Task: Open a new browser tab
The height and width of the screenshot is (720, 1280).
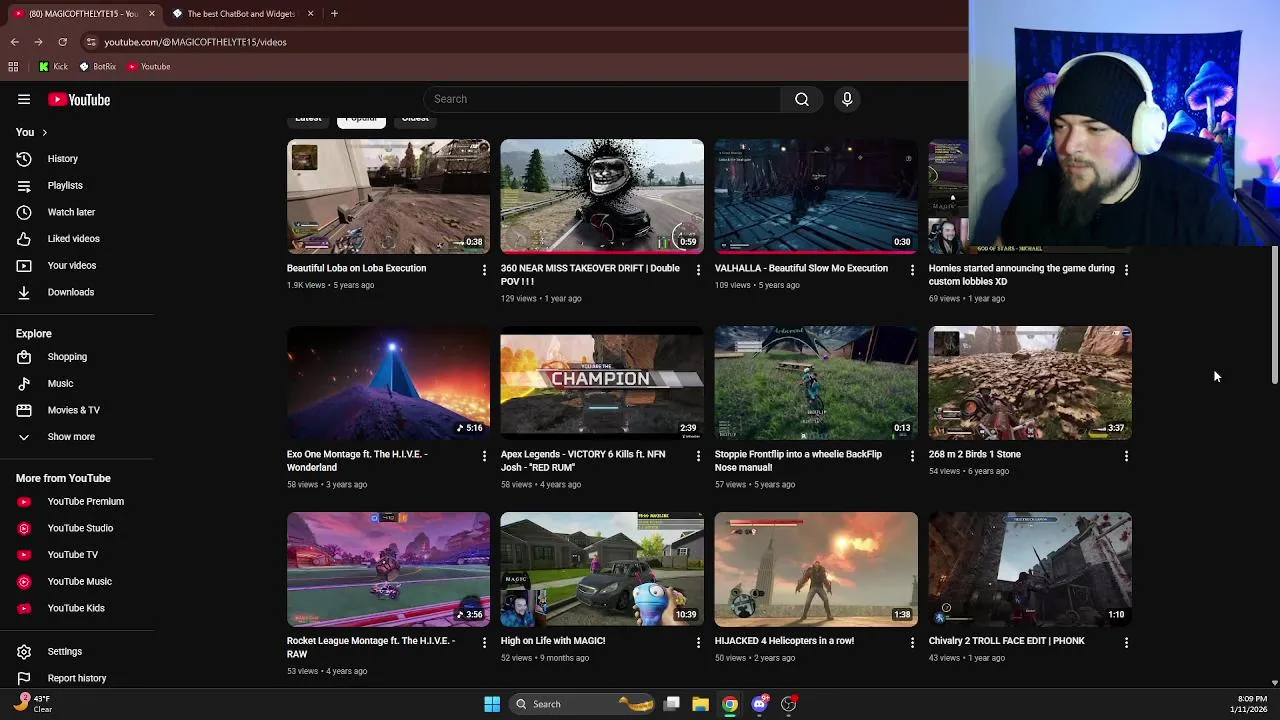Action: pyautogui.click(x=334, y=14)
